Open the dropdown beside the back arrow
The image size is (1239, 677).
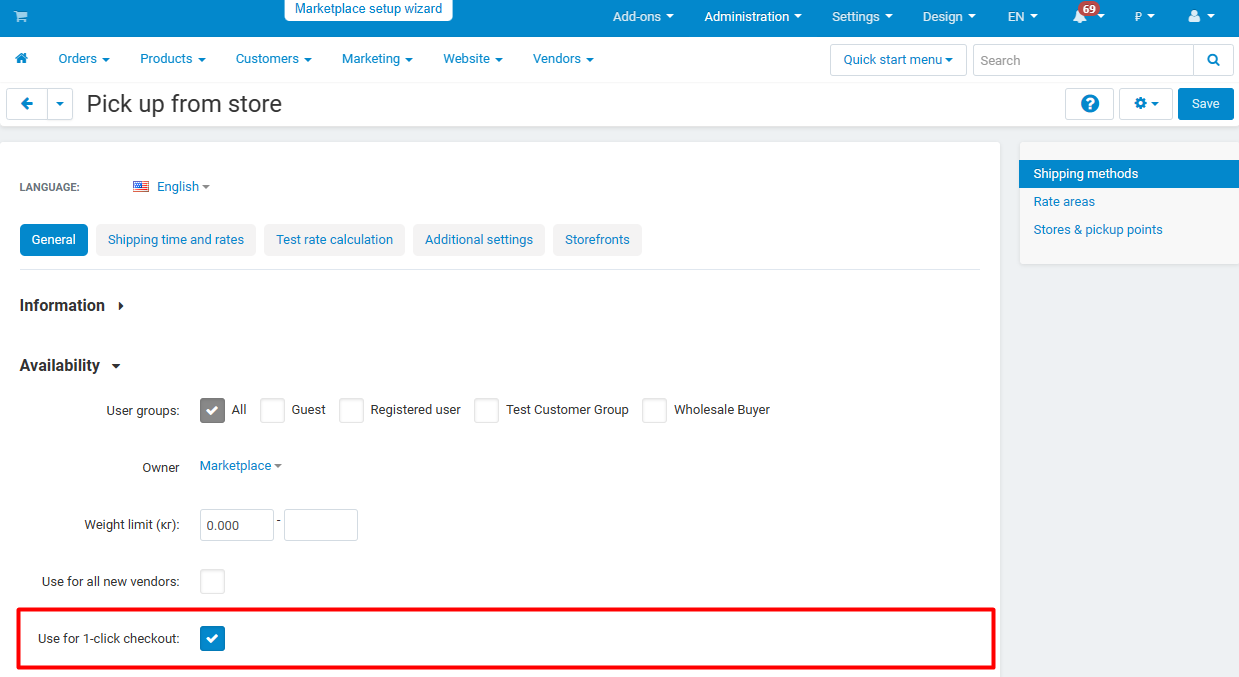coord(60,104)
